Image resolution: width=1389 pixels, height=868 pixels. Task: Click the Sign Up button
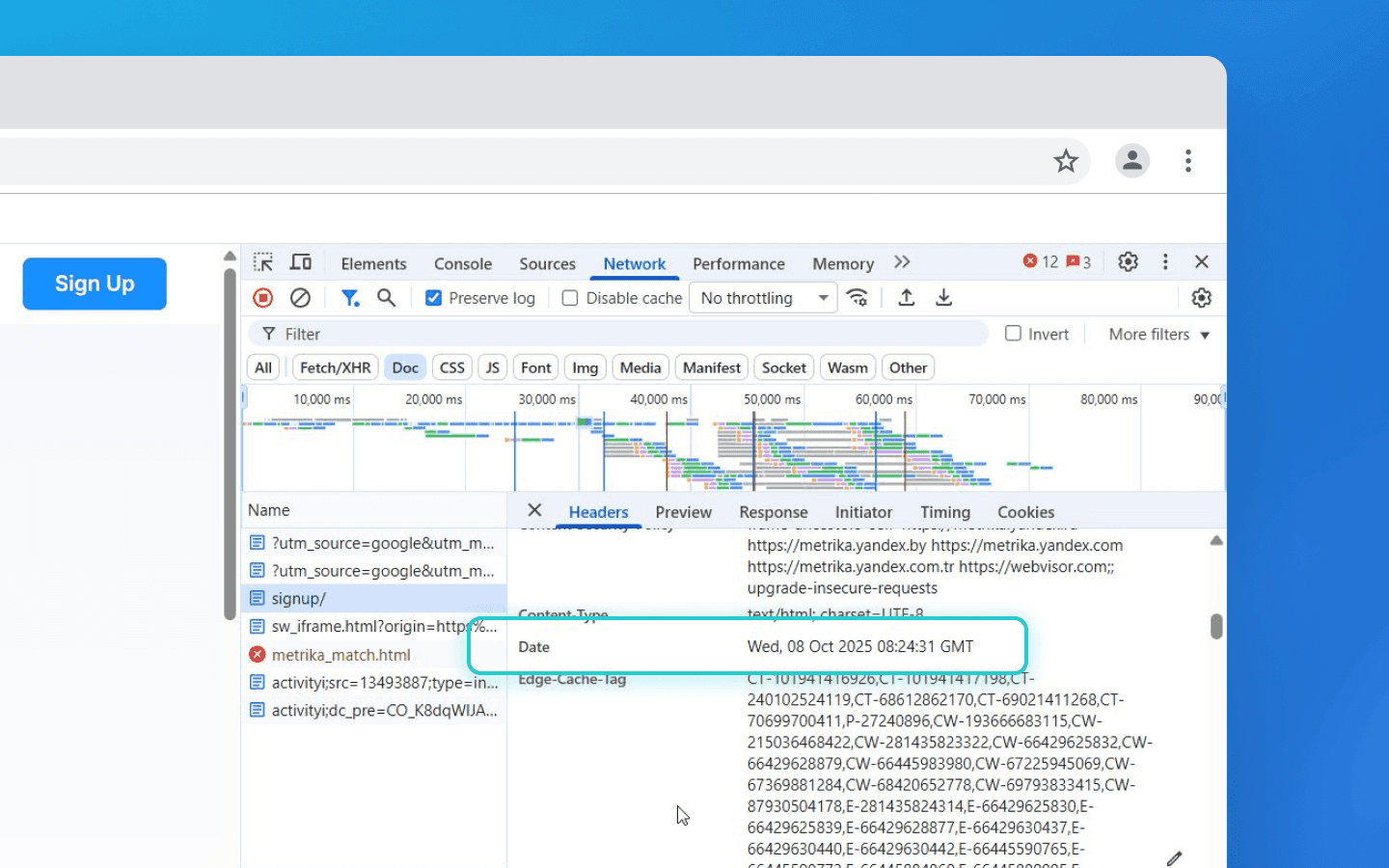pos(95,284)
